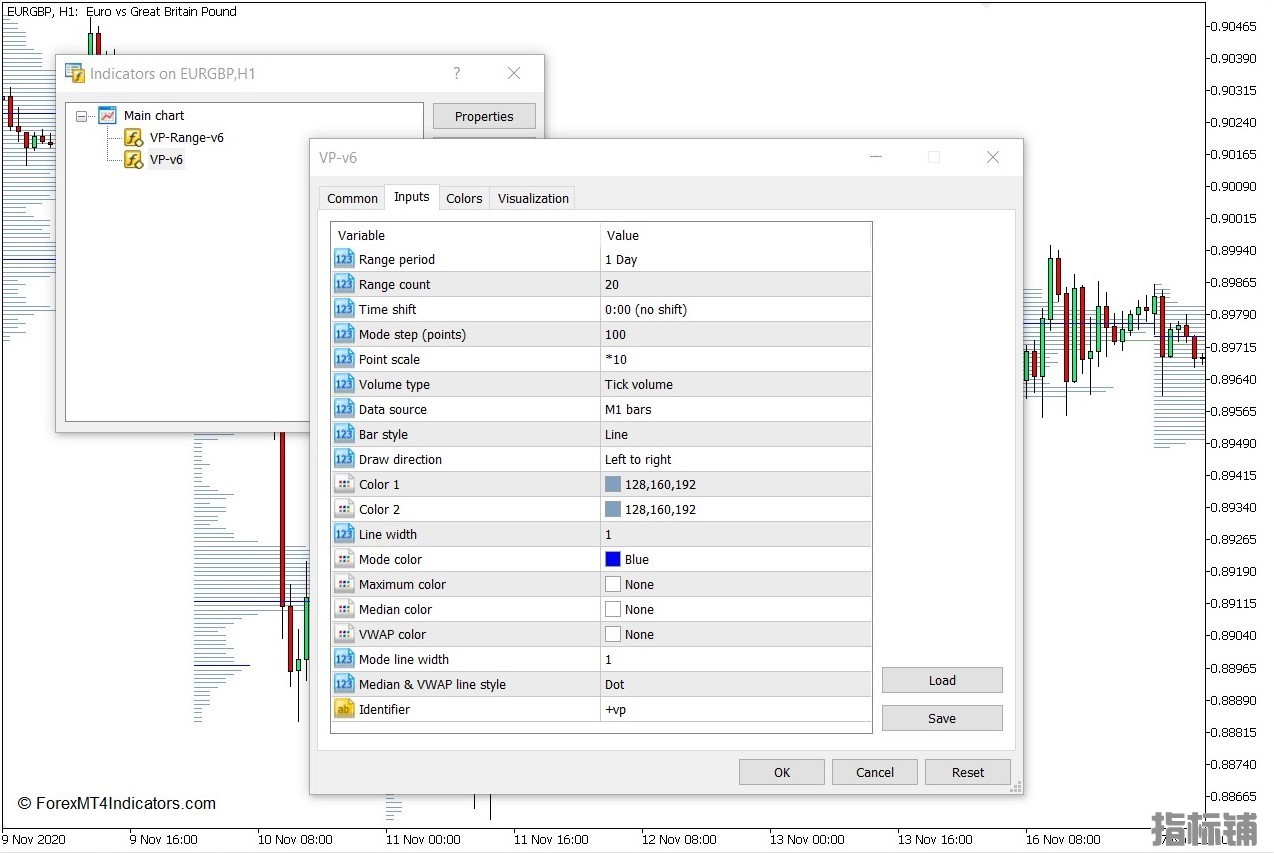Click the Volume type row icon
The width and height of the screenshot is (1274, 854).
click(344, 384)
